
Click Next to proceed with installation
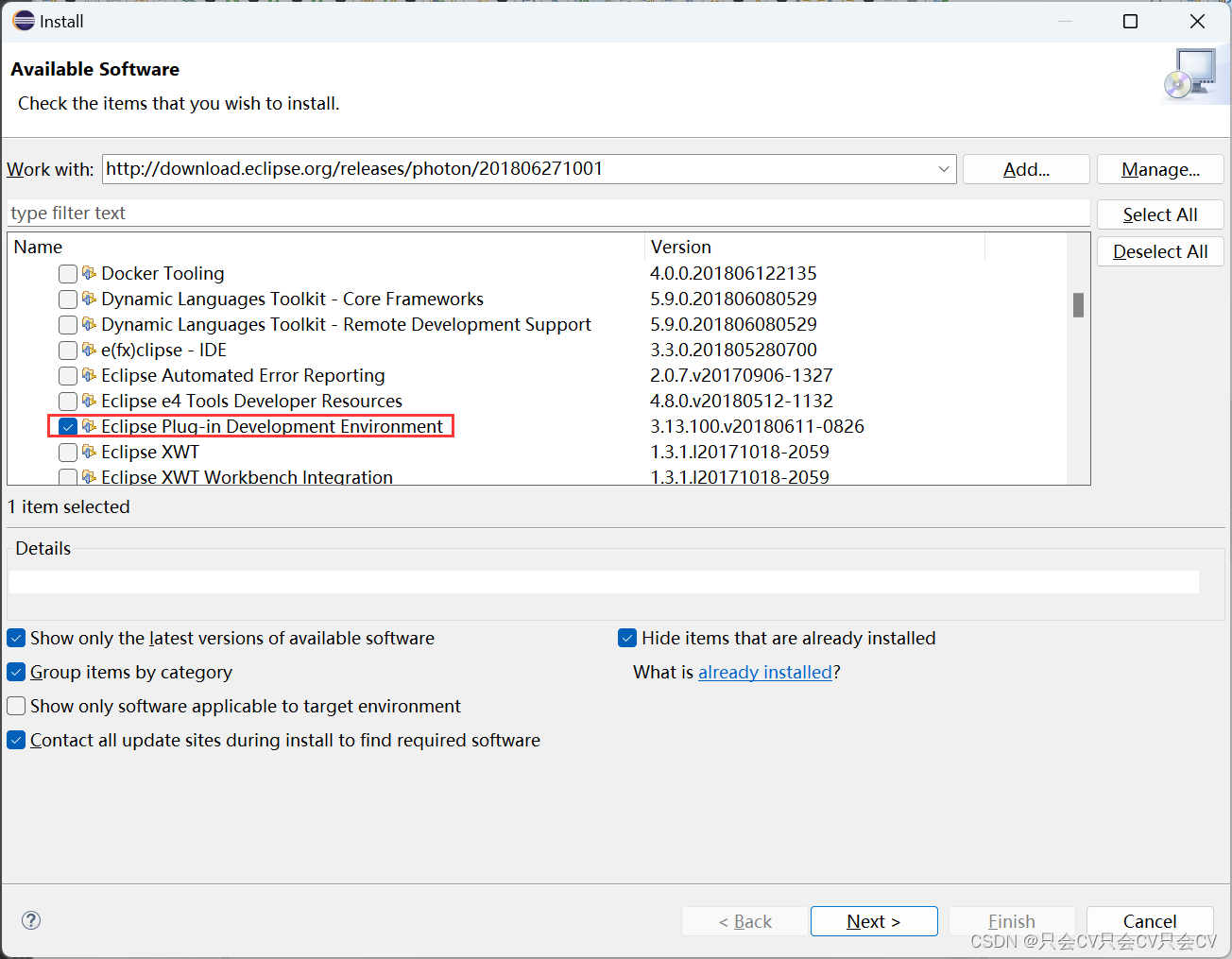873,921
